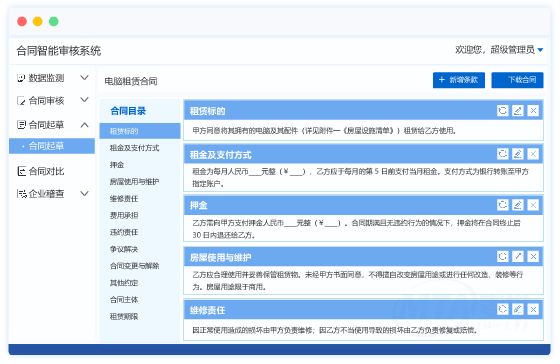
Task: Click the refresh icon on 租赁标的 card
Action: tap(502, 111)
